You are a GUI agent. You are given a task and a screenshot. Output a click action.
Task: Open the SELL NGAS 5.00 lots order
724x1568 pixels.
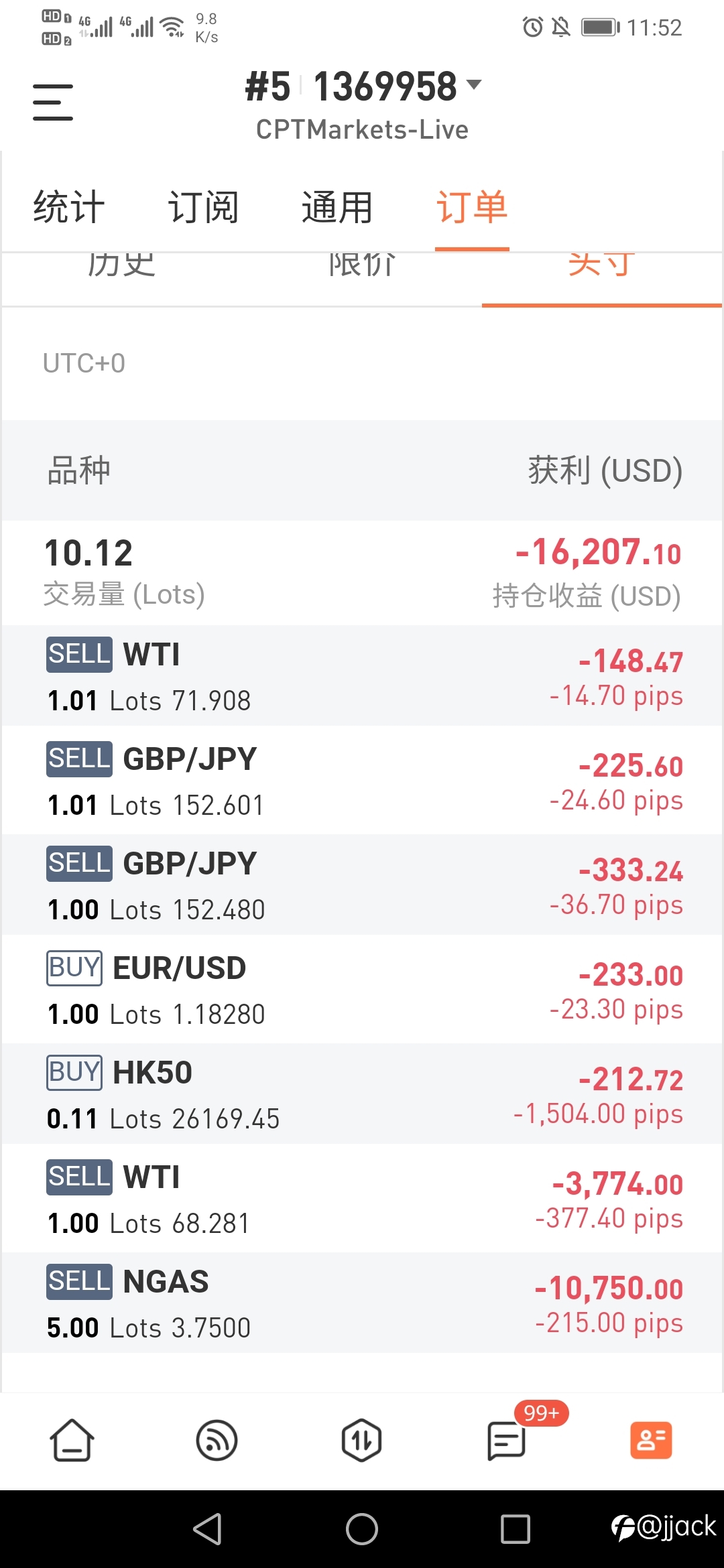[362, 1303]
